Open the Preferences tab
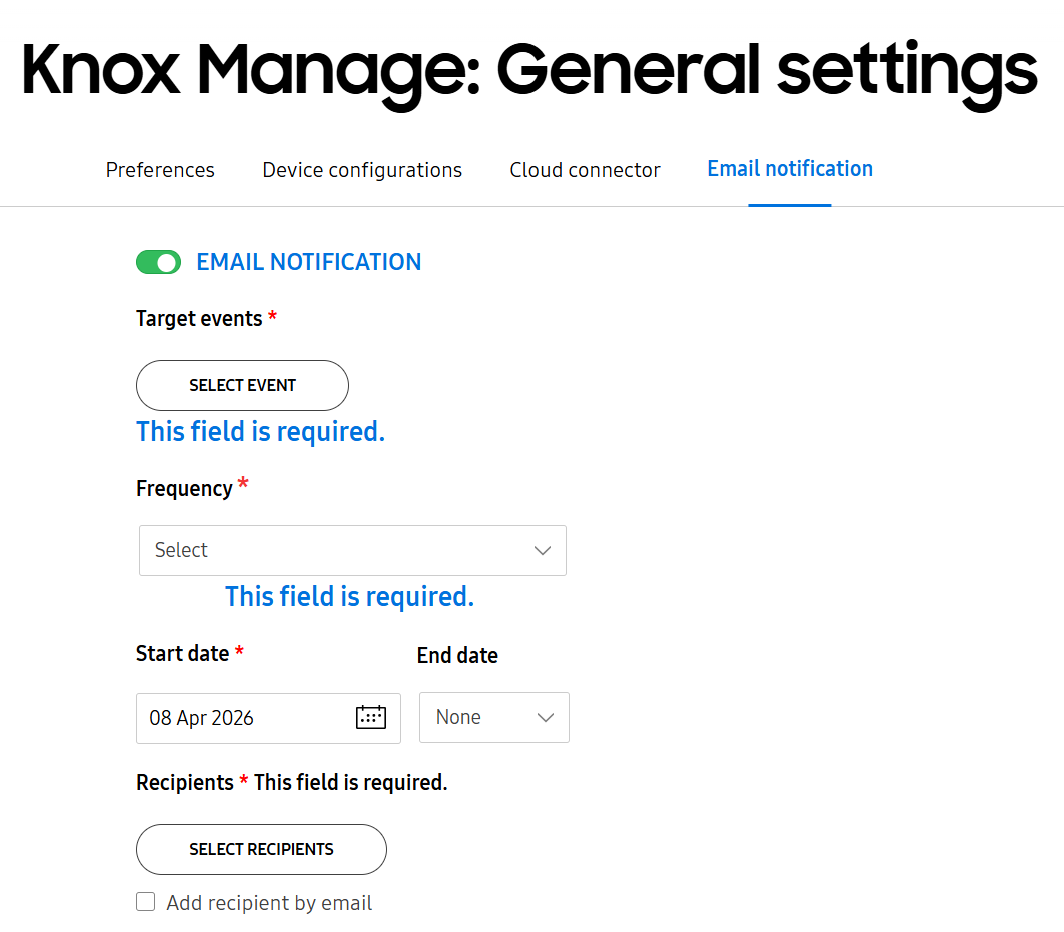The height and width of the screenshot is (932, 1064). (160, 170)
